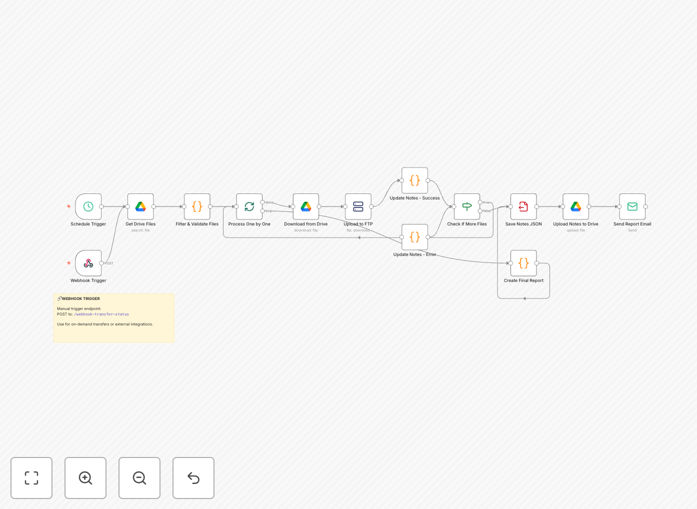Click the 'Filter & Validate Files' label

pos(197,224)
